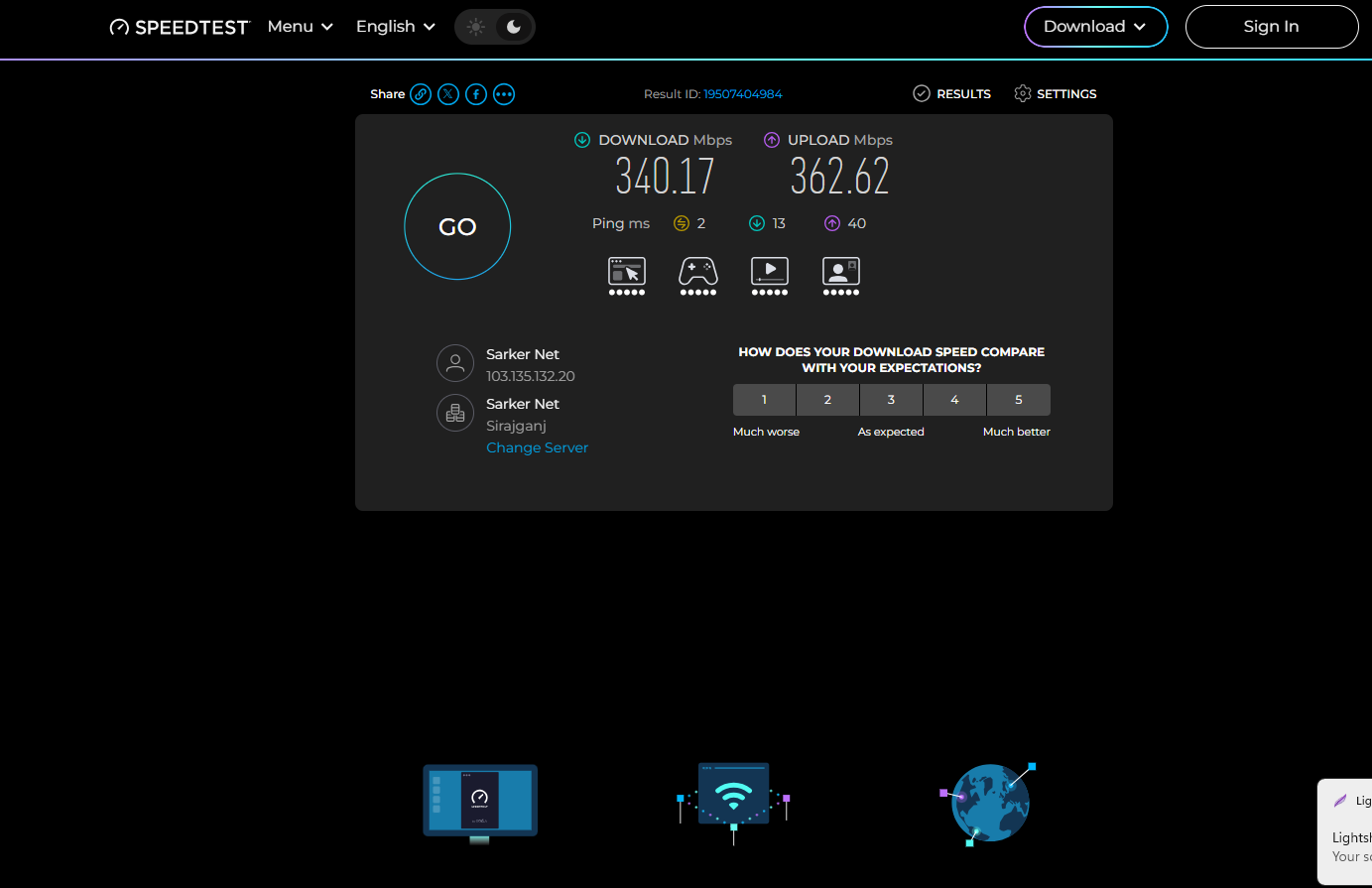
Task: Click the IP address 103.135.132.20
Action: tap(531, 376)
